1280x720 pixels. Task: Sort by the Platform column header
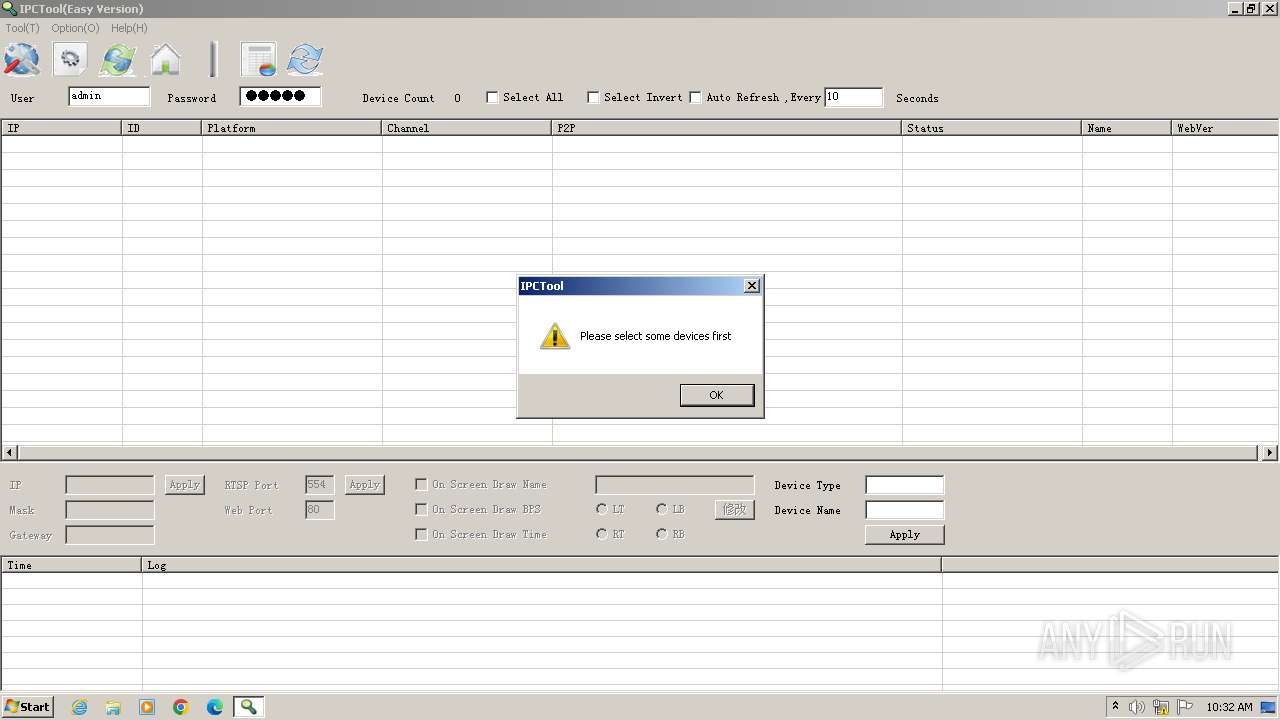click(292, 128)
